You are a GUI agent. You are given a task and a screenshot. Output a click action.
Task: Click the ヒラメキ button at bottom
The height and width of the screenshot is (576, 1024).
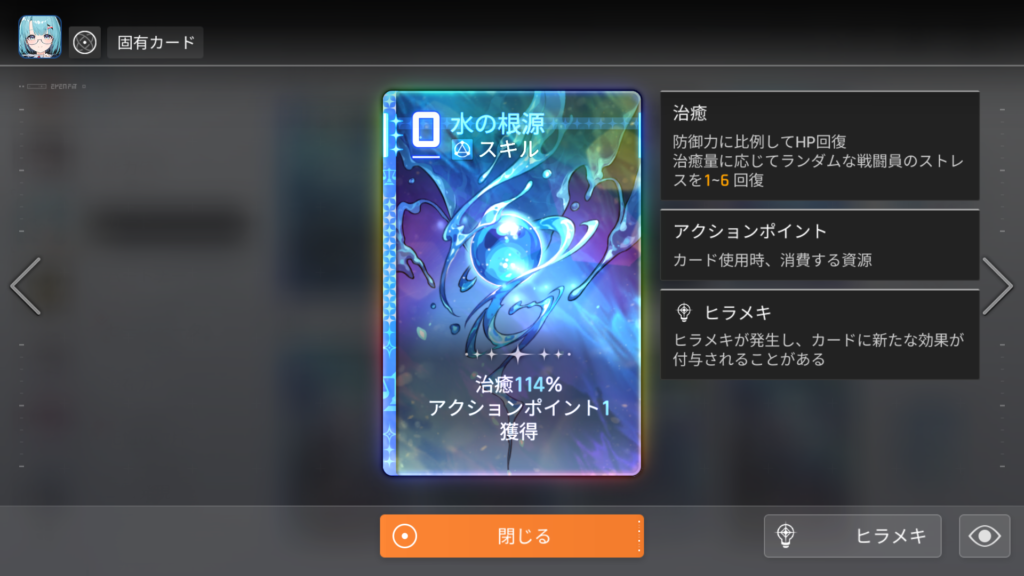click(853, 536)
